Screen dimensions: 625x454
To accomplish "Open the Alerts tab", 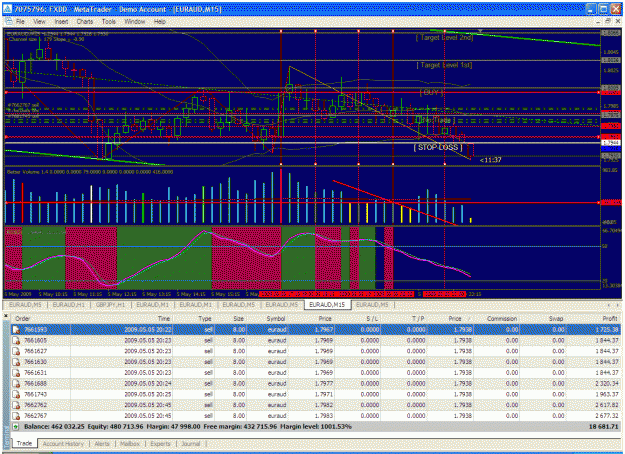I will click(102, 444).
